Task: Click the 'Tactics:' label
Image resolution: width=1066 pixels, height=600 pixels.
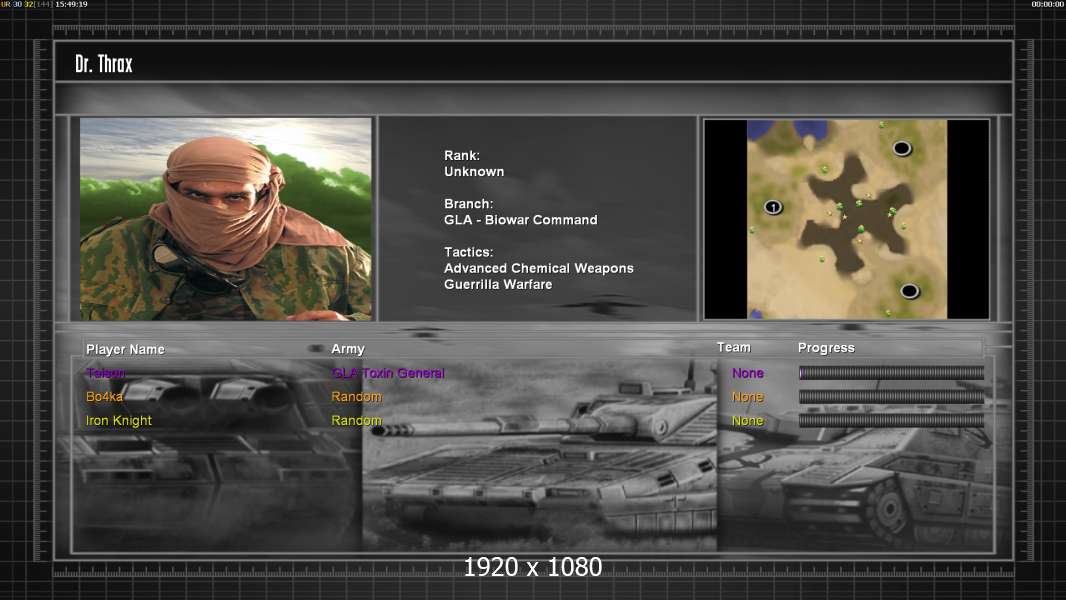Action: pyautogui.click(x=468, y=252)
